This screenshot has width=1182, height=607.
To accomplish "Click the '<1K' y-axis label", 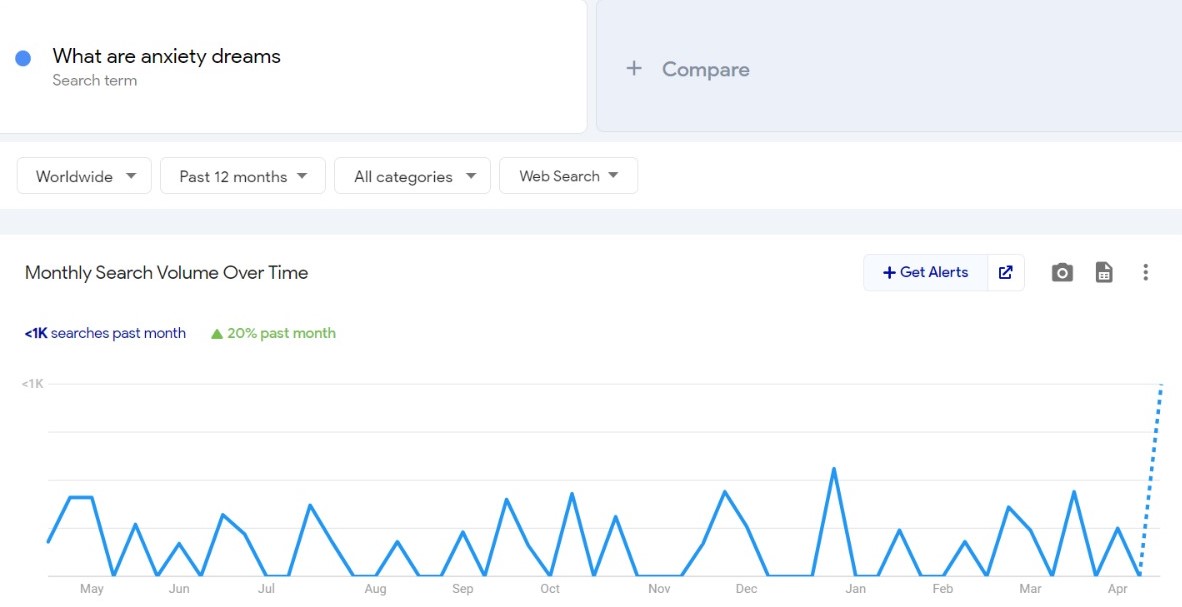I will (x=32, y=385).
